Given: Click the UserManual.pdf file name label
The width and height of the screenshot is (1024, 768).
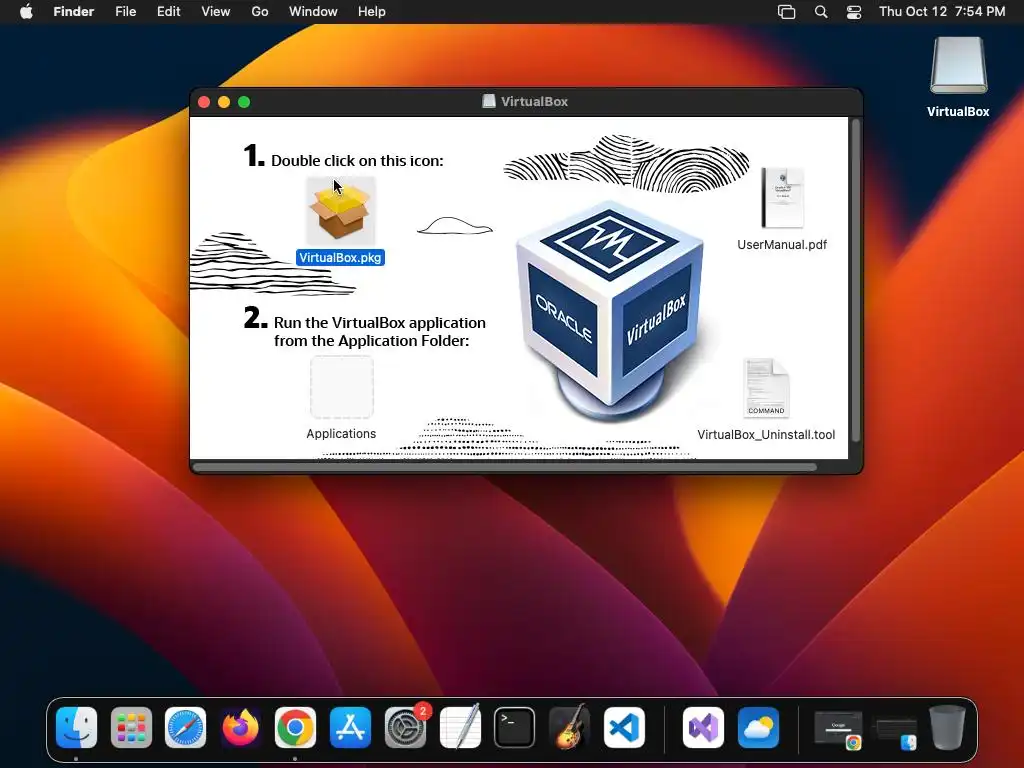Looking at the screenshot, I should tap(782, 245).
